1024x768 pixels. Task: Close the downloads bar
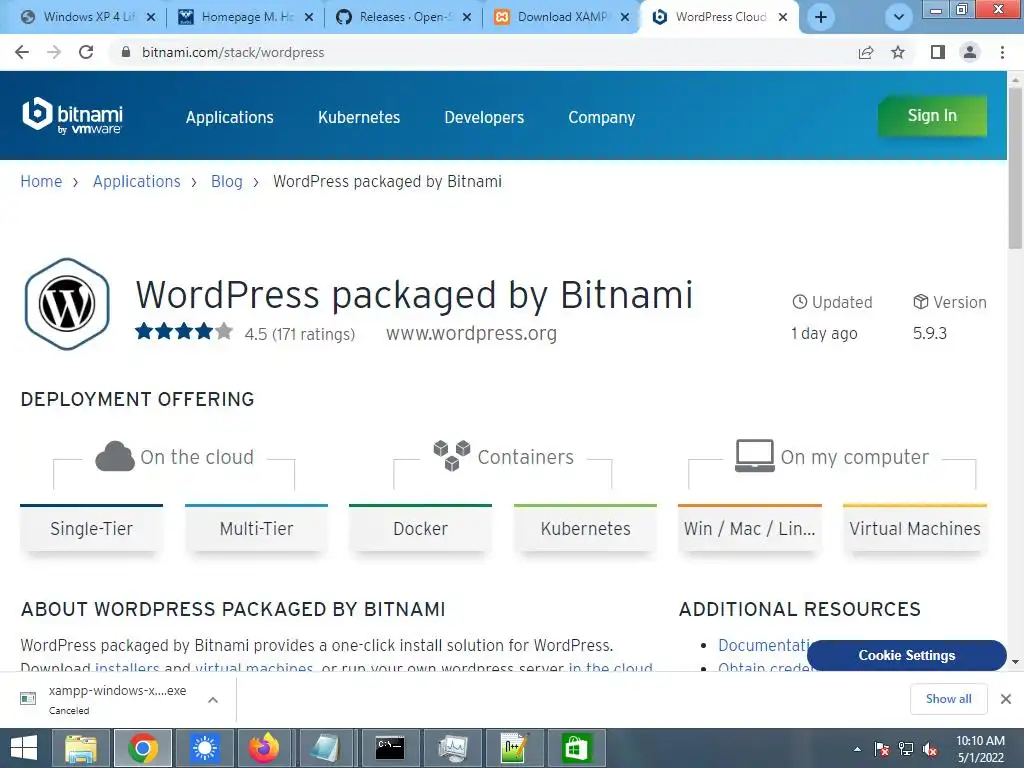pyautogui.click(x=1006, y=699)
